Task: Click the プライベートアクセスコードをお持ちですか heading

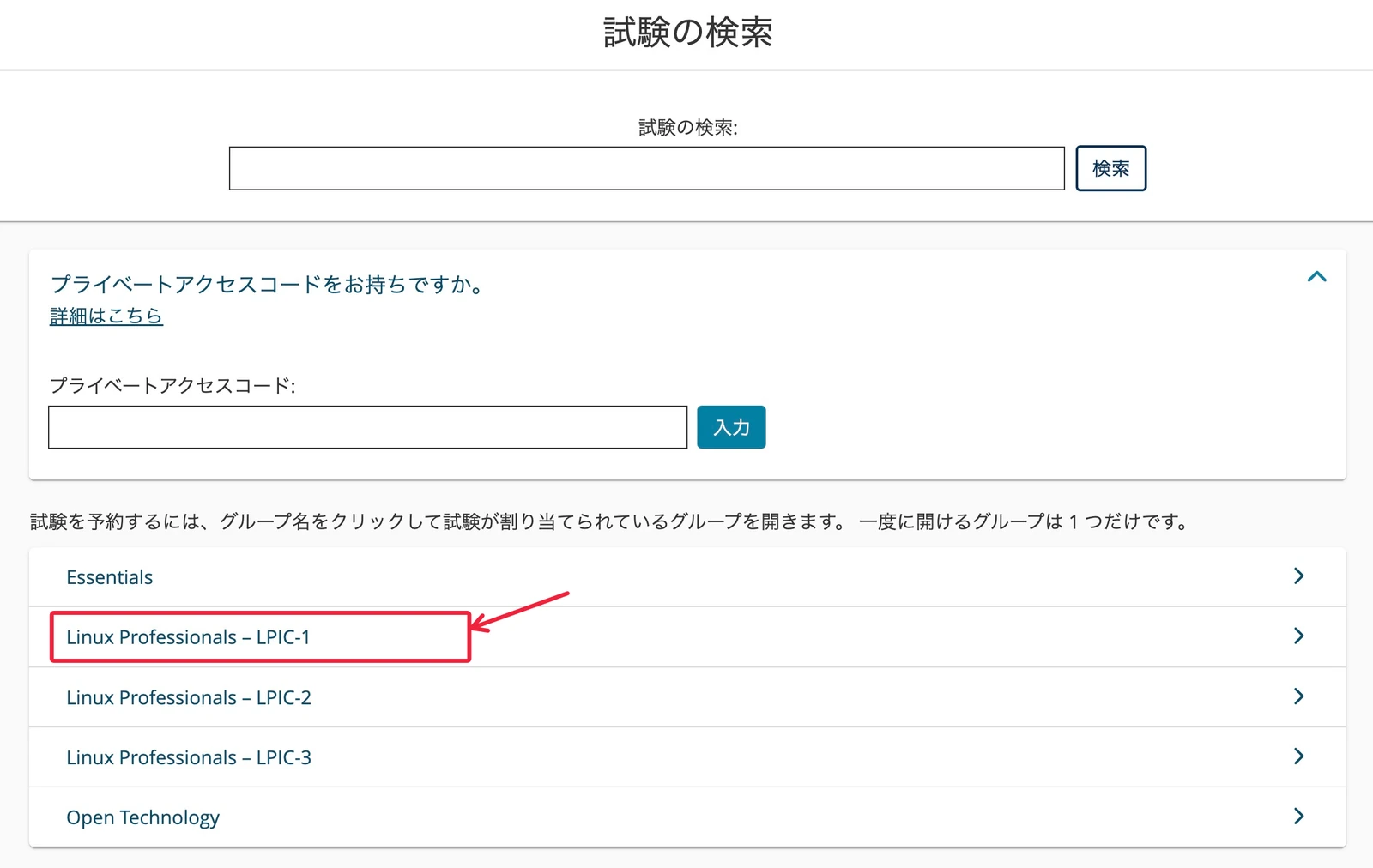Action: point(268,285)
